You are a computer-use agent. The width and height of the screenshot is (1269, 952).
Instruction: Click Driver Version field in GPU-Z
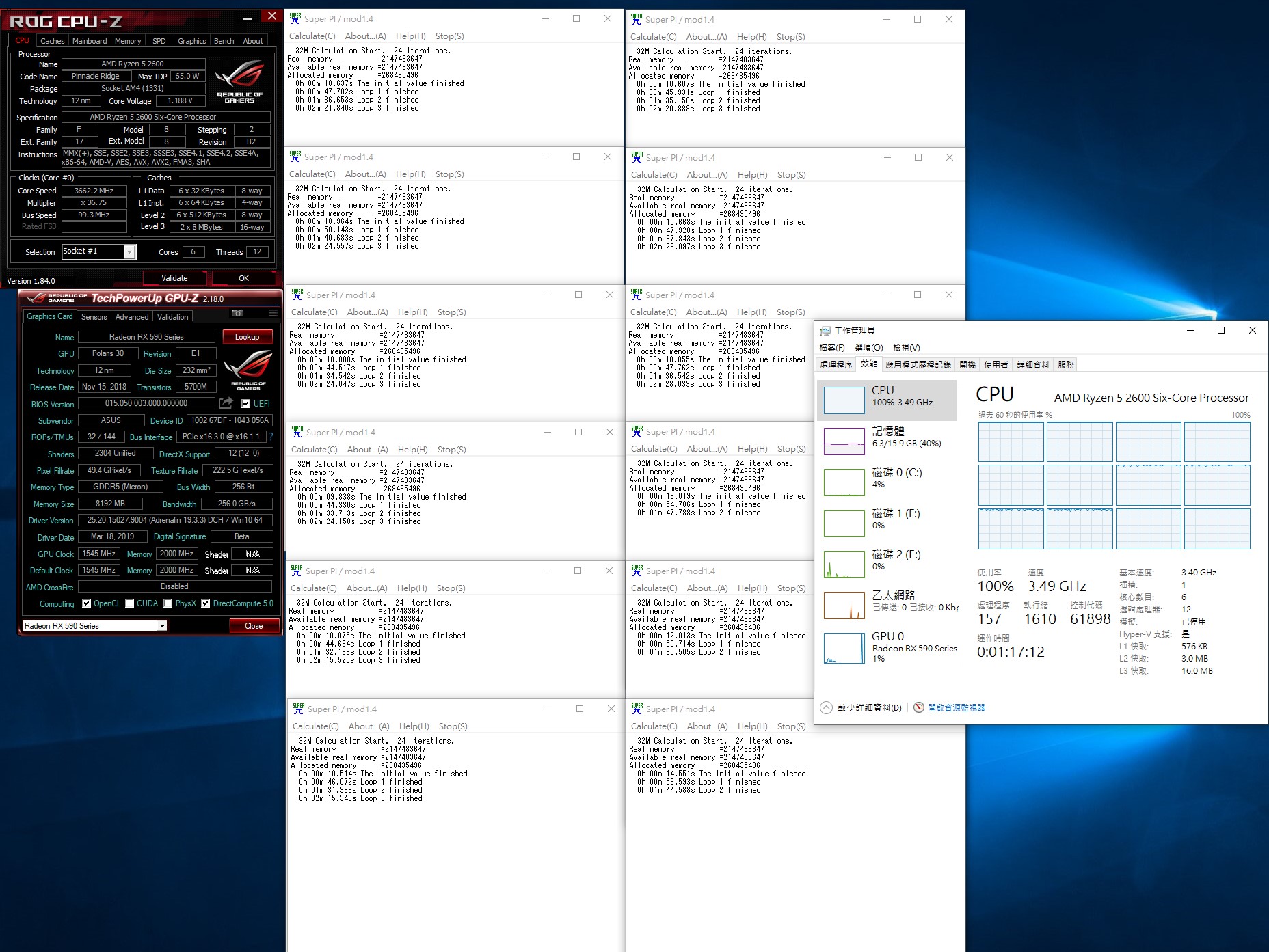(x=175, y=520)
